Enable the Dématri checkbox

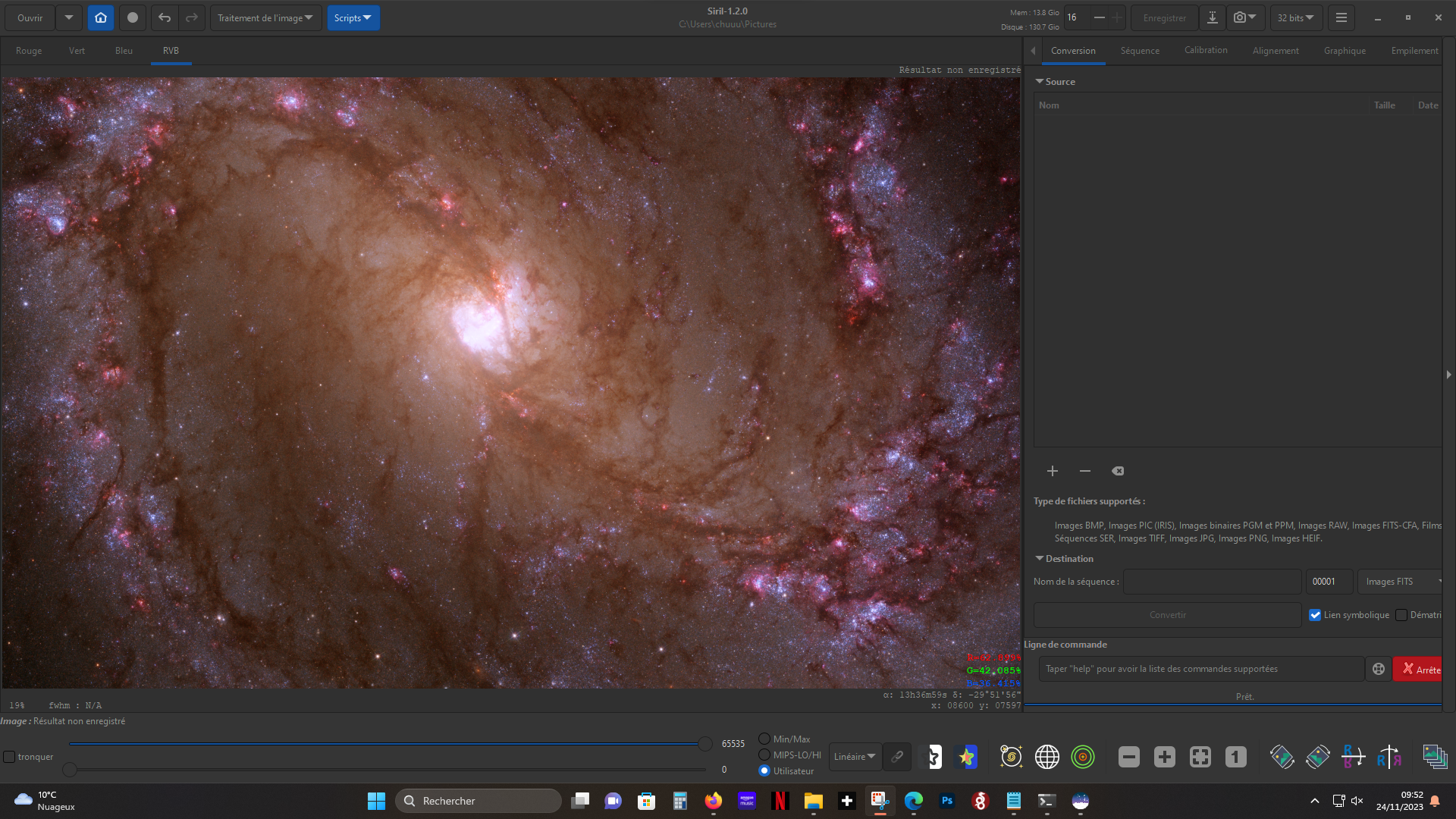[1401, 615]
